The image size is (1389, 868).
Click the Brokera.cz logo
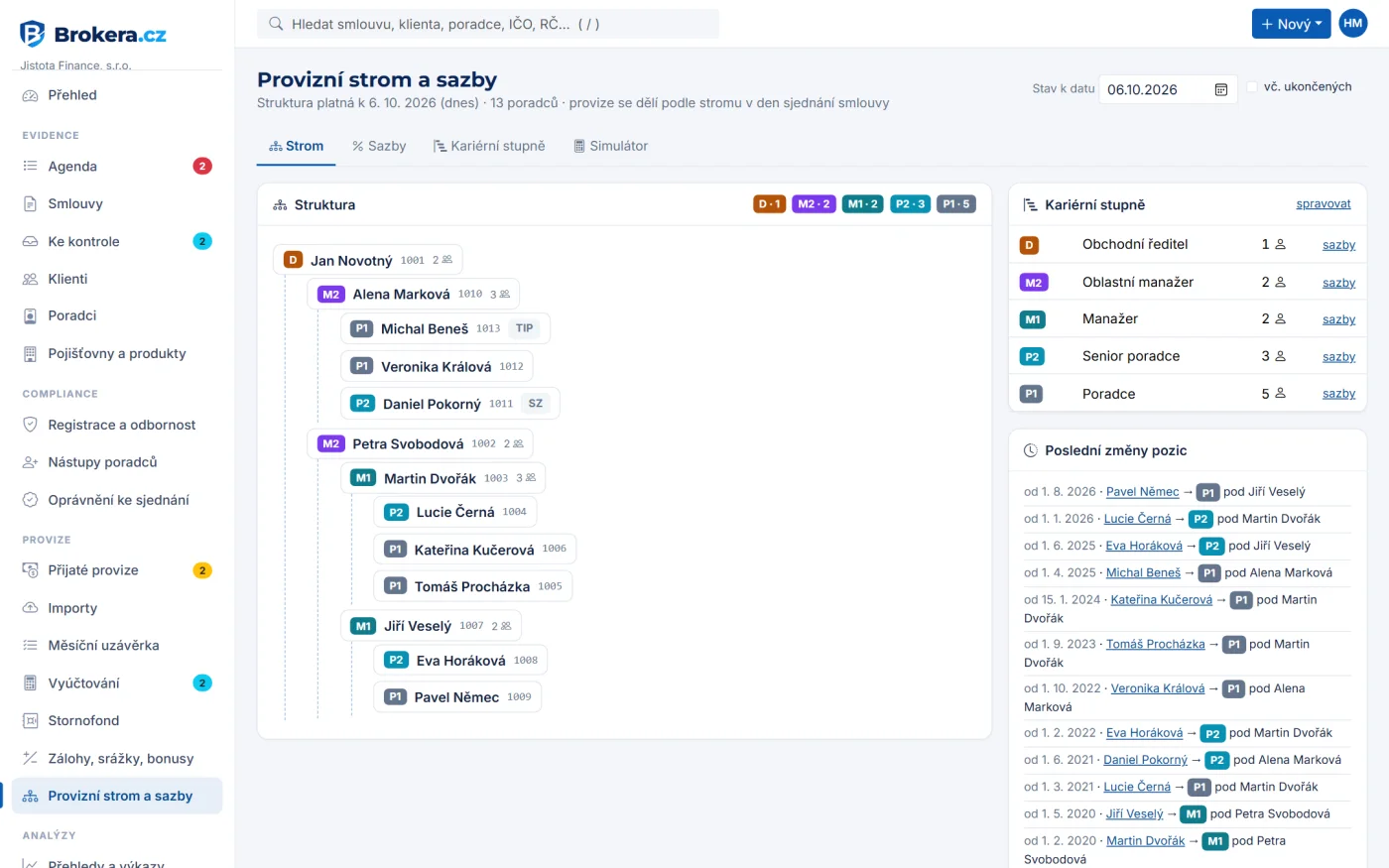click(x=93, y=34)
